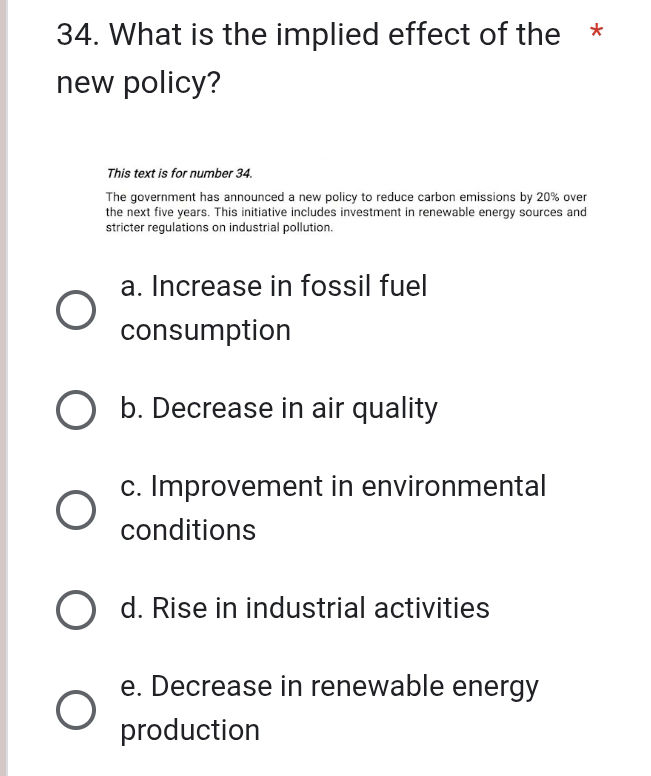This screenshot has width=651, height=776.
Task: Mark the radio button for option c
Action: coord(76,510)
